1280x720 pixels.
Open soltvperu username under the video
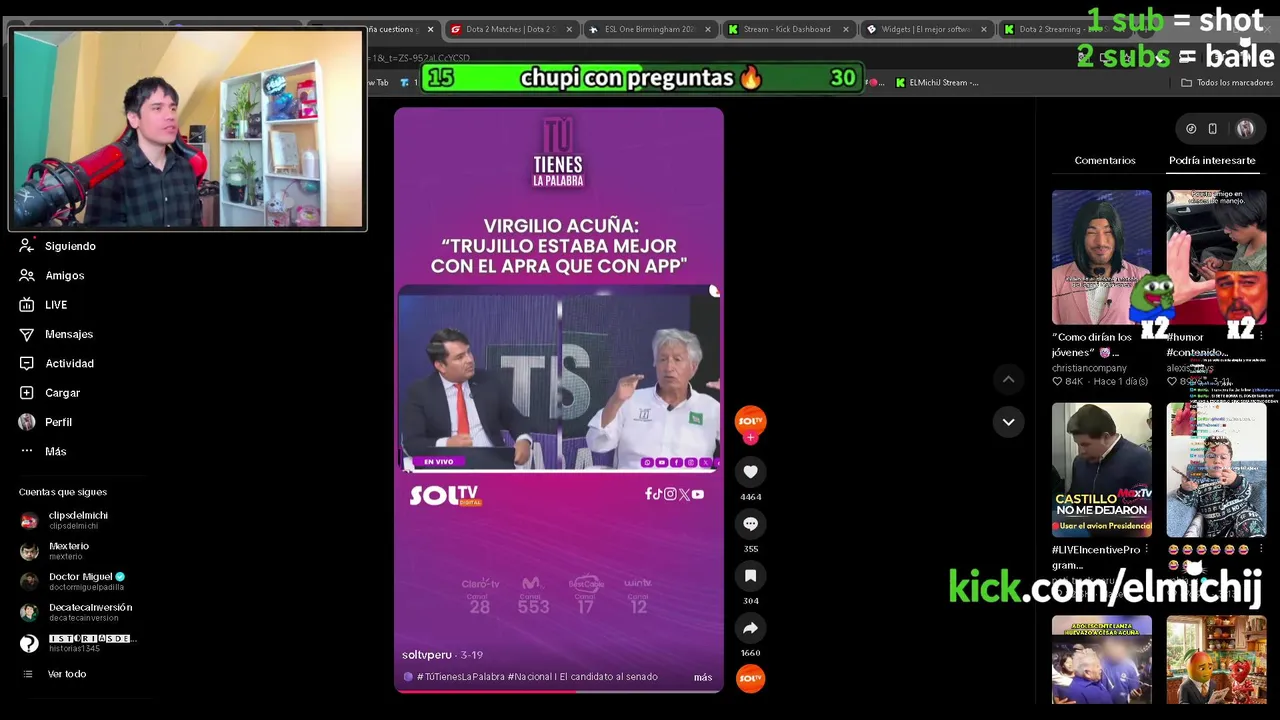pyautogui.click(x=427, y=655)
